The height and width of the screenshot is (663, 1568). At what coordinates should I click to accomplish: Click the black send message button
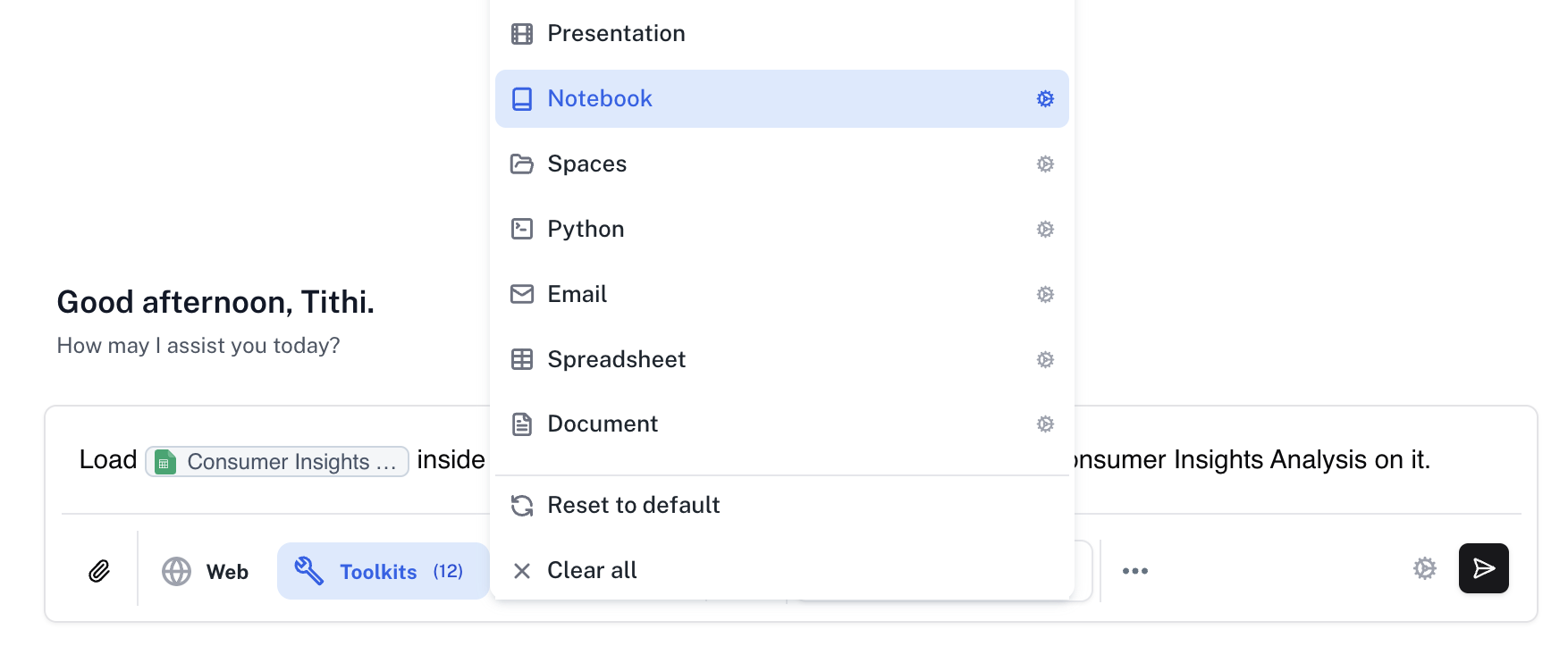[1483, 568]
